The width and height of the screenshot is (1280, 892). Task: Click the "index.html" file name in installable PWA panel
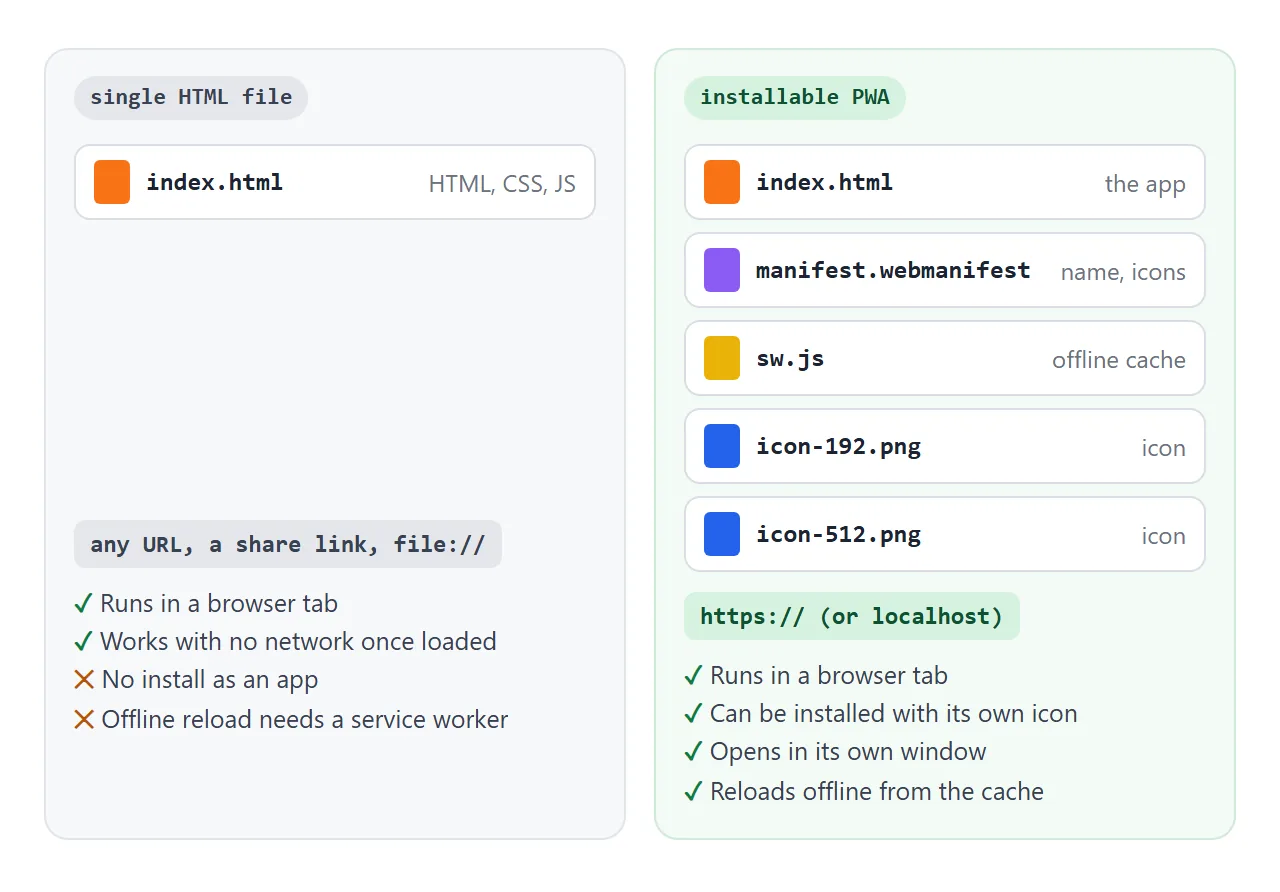coord(825,182)
